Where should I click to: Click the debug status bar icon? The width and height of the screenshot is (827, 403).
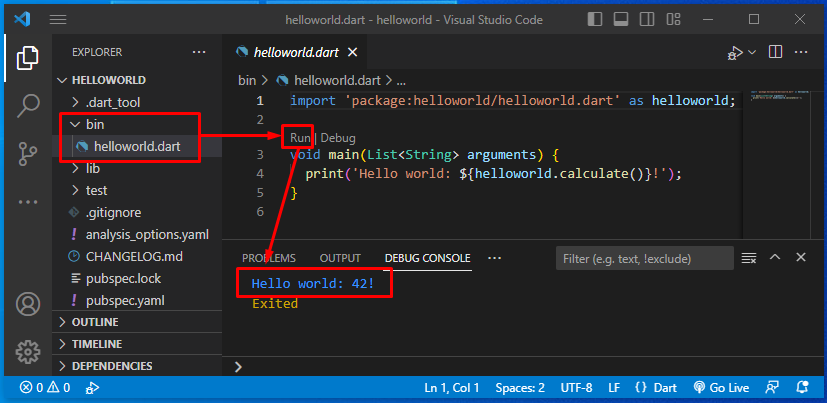click(x=92, y=388)
